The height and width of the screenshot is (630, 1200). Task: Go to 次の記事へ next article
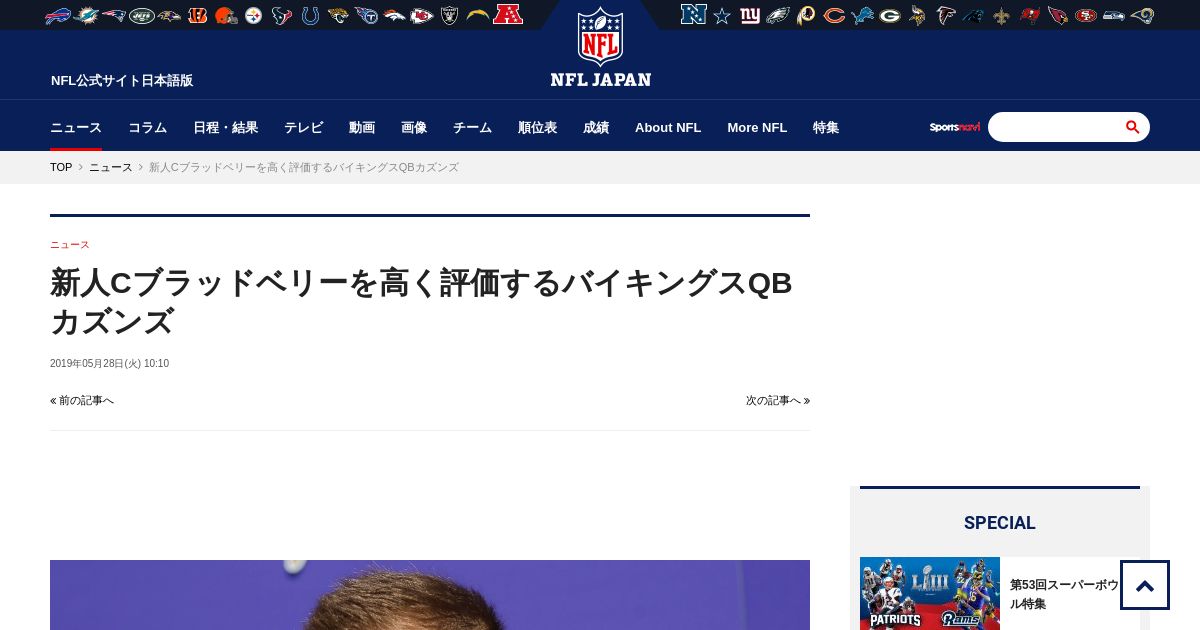[778, 400]
